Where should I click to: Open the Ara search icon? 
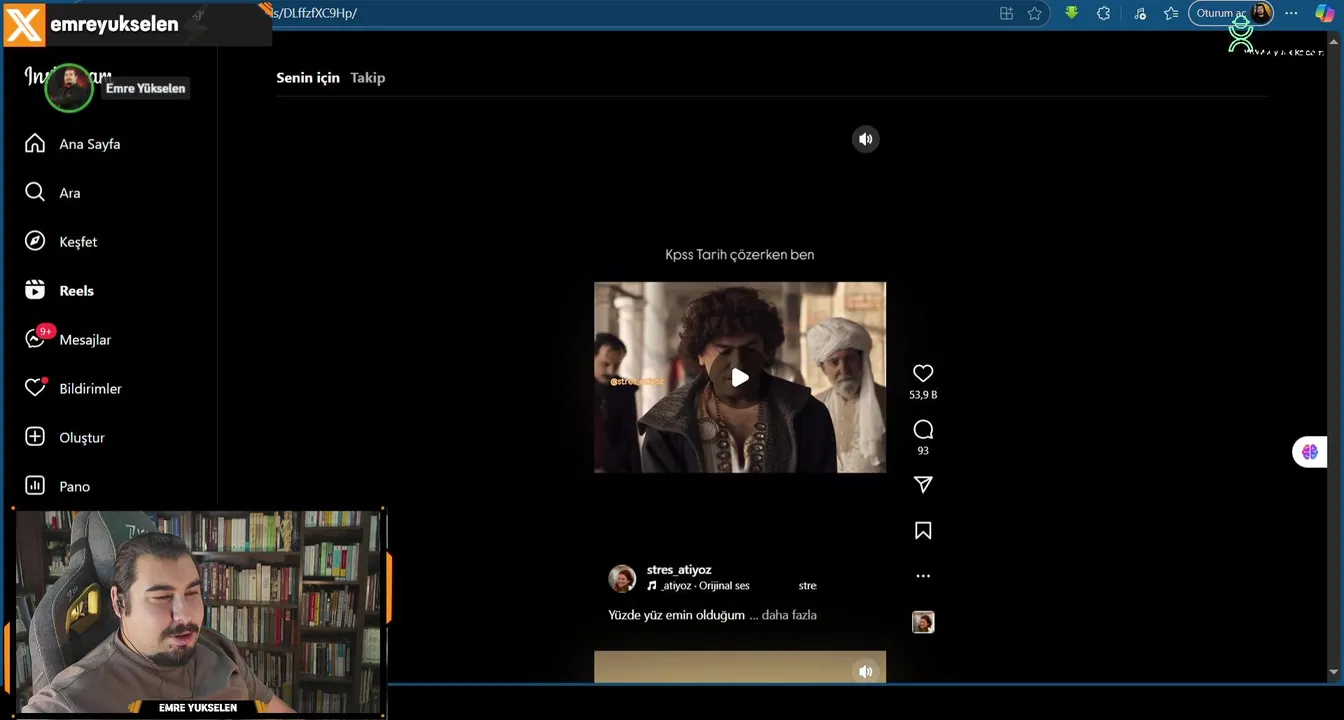tap(35, 192)
